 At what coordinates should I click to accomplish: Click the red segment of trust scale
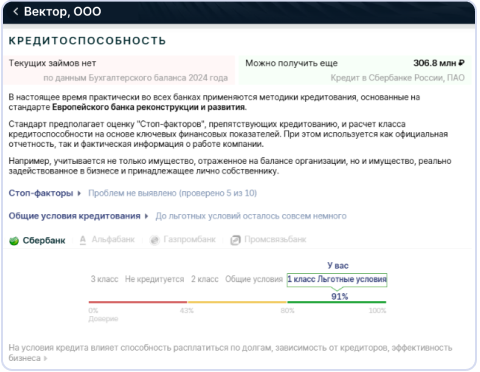point(138,302)
